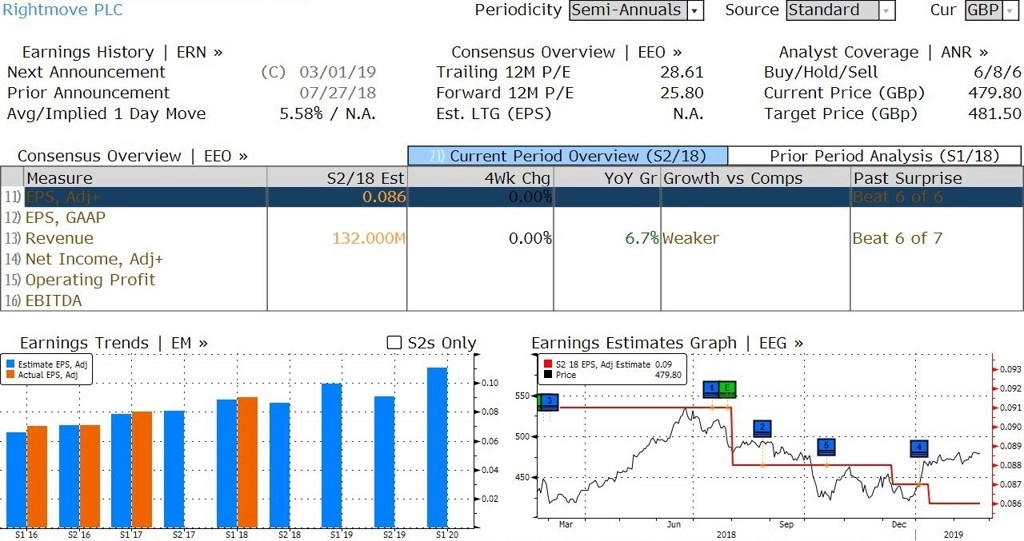Viewport: 1024px width, 541px height.
Task: Click event marker 3 on the estimates graph
Action: [548, 401]
